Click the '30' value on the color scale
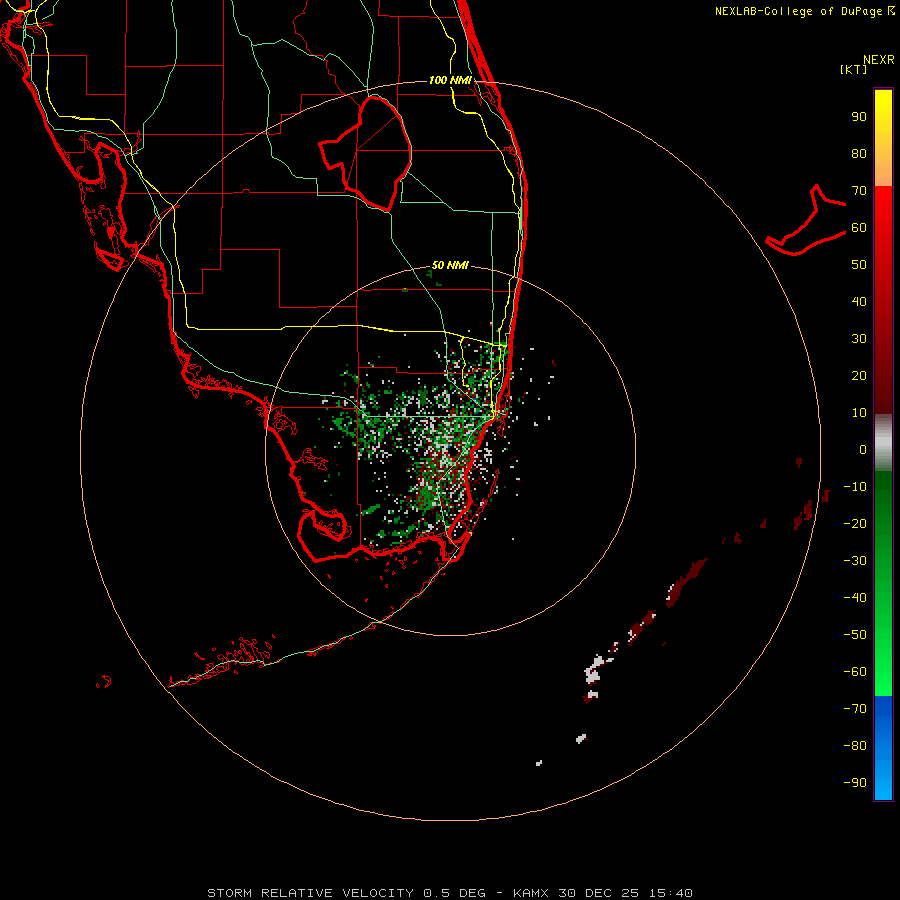The width and height of the screenshot is (900, 900). click(859, 339)
